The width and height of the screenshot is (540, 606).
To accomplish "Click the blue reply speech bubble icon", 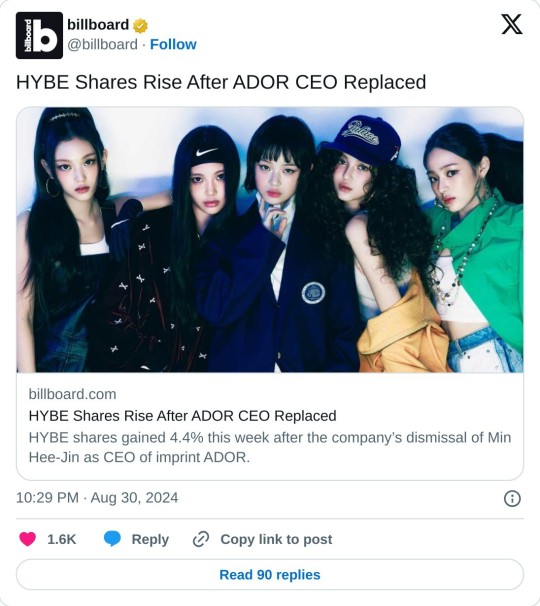I will [112, 539].
